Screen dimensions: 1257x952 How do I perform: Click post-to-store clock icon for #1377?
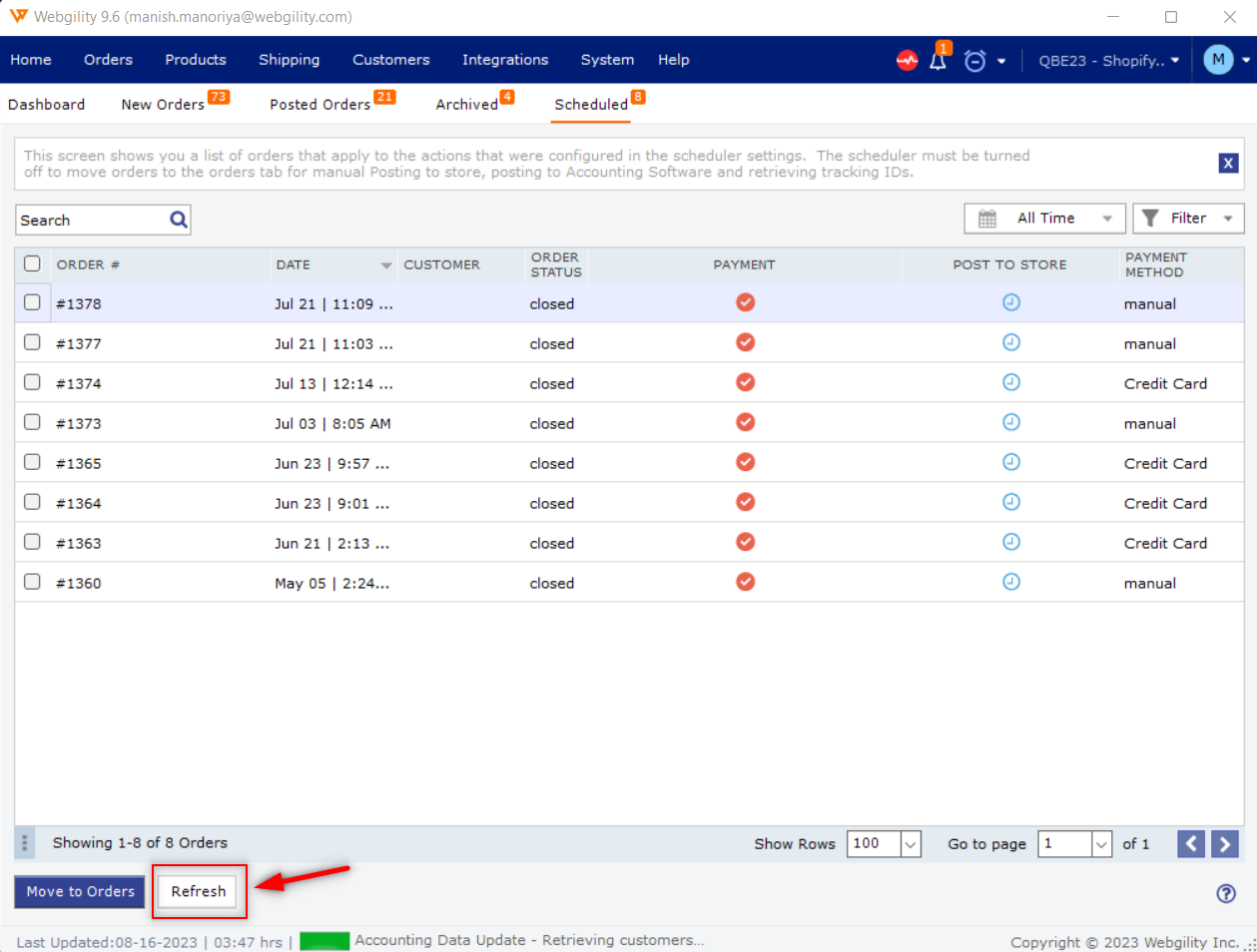tap(1011, 342)
